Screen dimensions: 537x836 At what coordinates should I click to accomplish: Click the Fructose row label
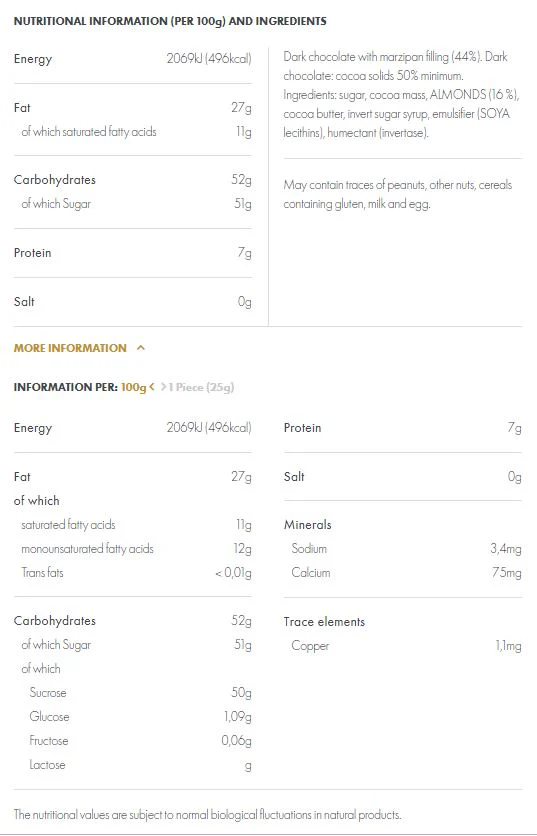(49, 741)
